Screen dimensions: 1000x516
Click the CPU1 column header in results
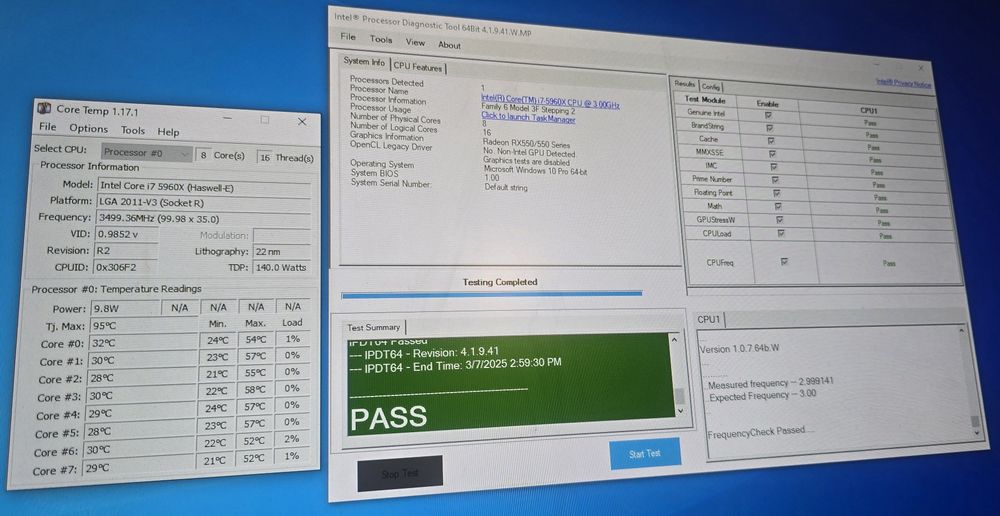869,110
